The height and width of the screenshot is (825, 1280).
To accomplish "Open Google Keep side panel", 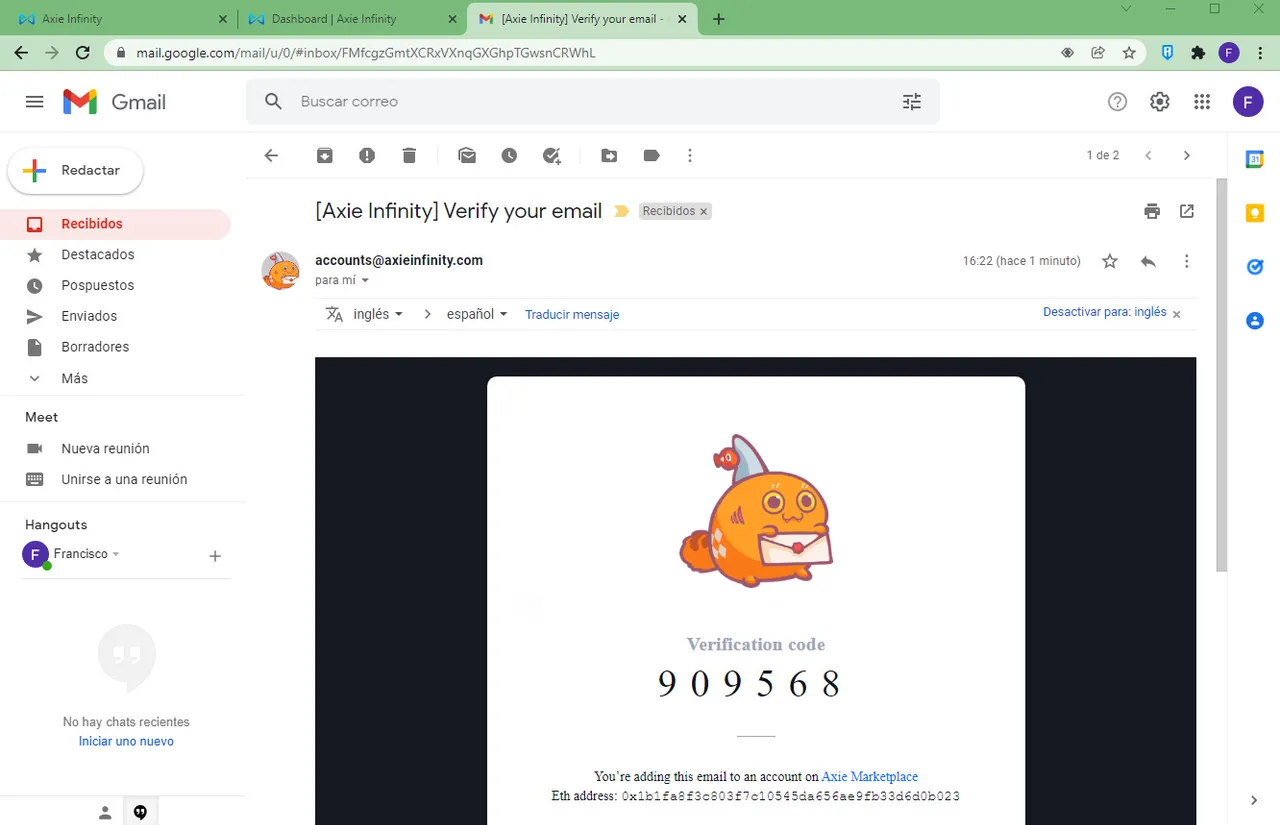I will (x=1254, y=213).
